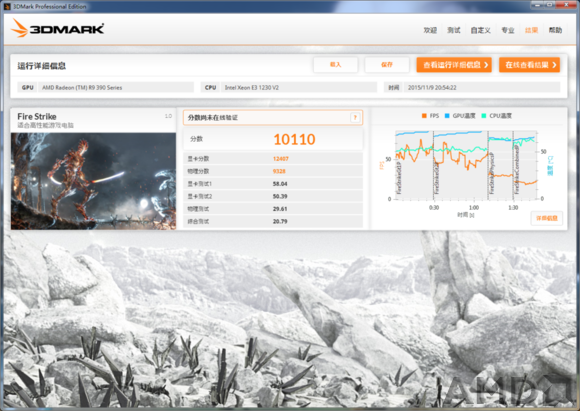Click the 载入 load button
580x411 pixels.
(335, 65)
